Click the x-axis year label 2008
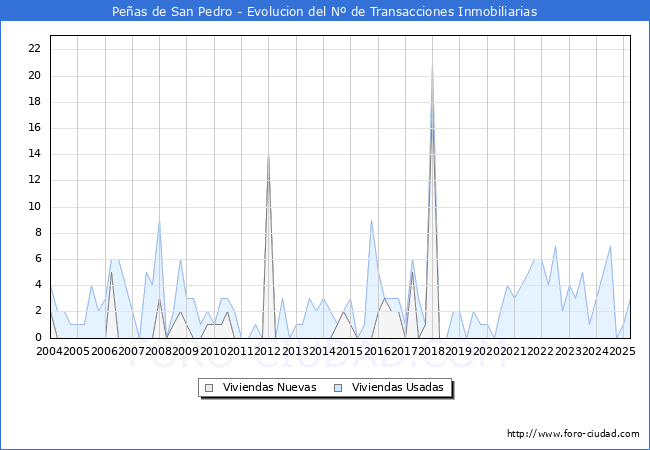 (x=158, y=351)
